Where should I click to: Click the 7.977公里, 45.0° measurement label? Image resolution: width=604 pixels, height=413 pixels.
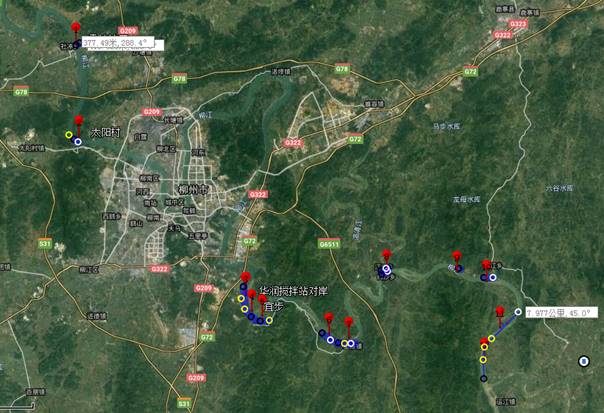click(561, 313)
